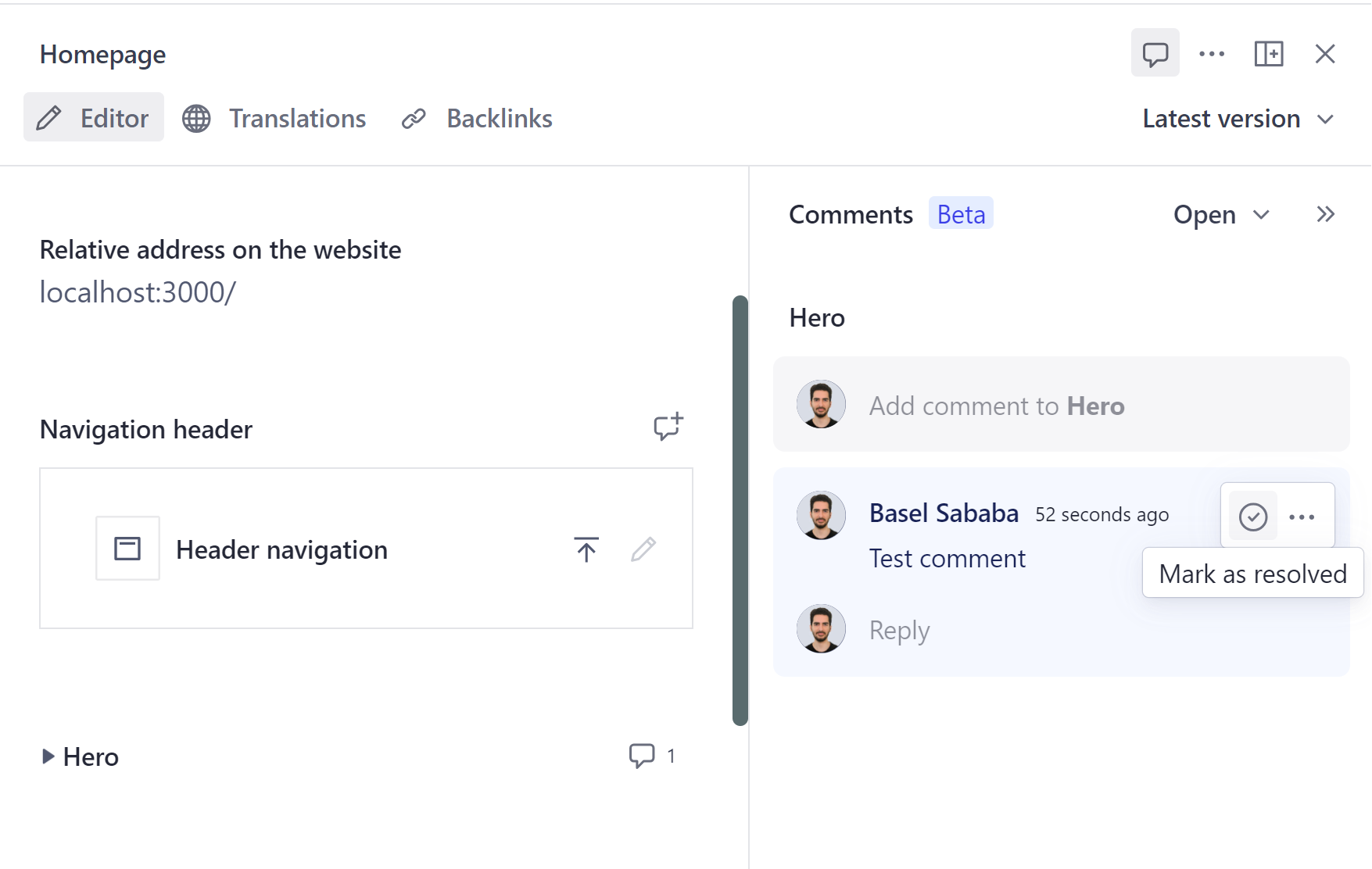Open the page options three-dot menu
1372x869 pixels.
(x=1212, y=54)
